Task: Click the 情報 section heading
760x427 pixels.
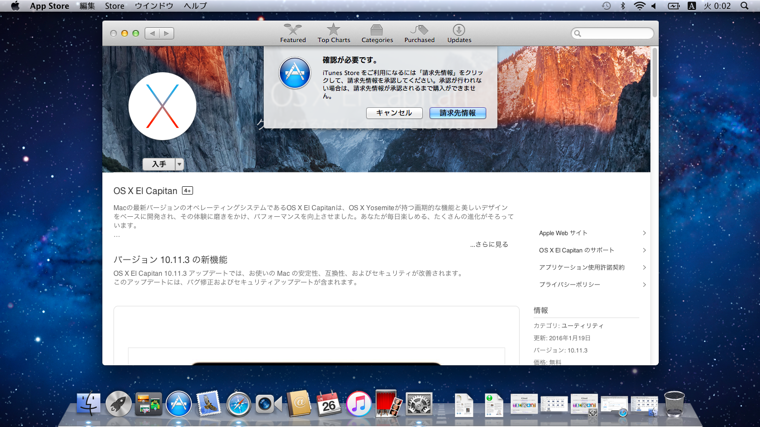Action: [540, 310]
